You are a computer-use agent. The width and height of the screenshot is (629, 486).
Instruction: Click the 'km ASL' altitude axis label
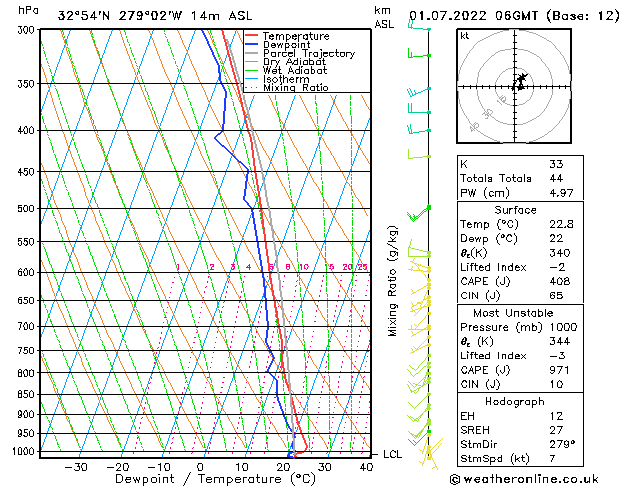tap(384, 17)
